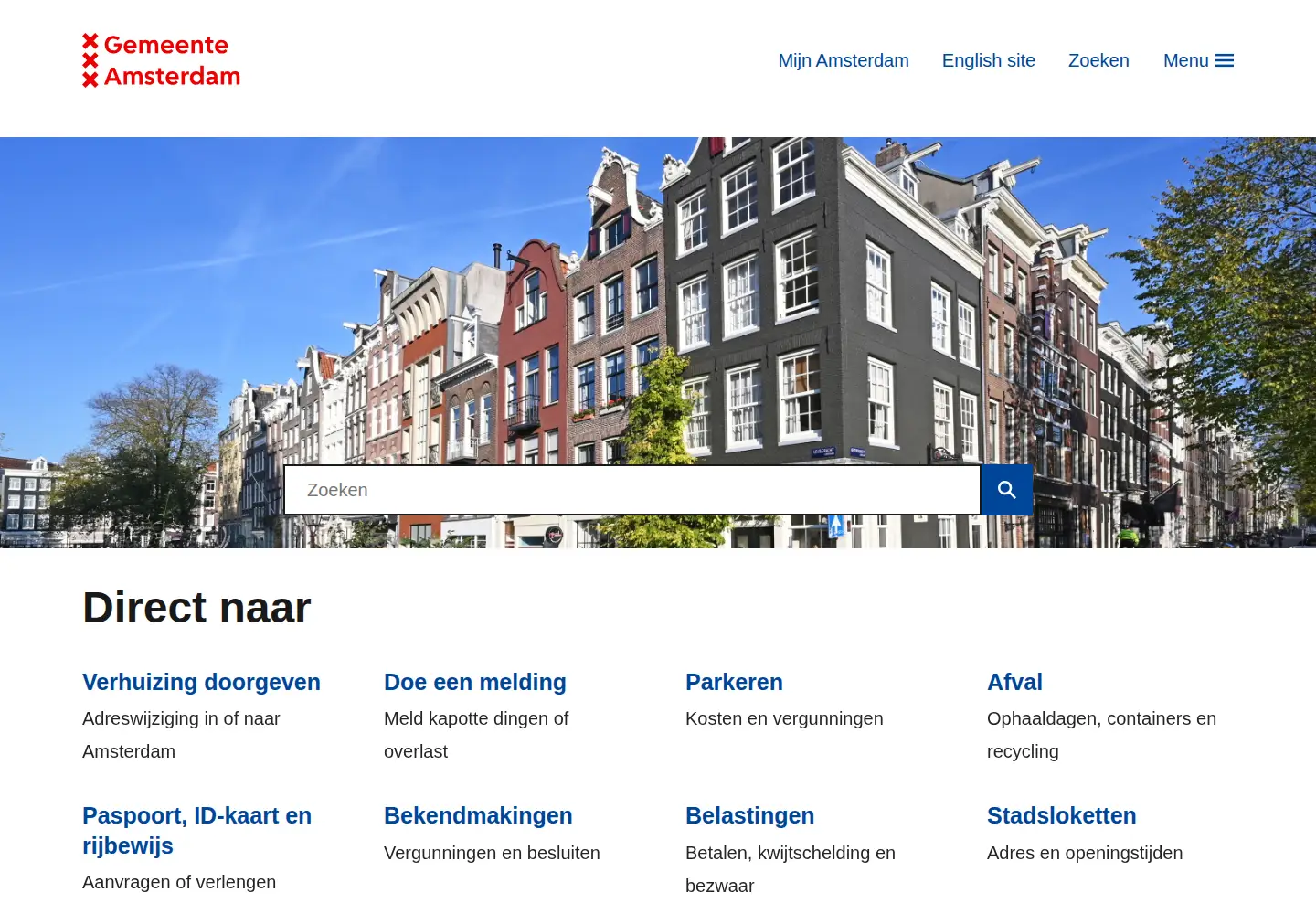Screen dimensions: 1316x914
Task: Click text "Adreswijziging in of naar Amsterdam"
Action: tap(181, 735)
